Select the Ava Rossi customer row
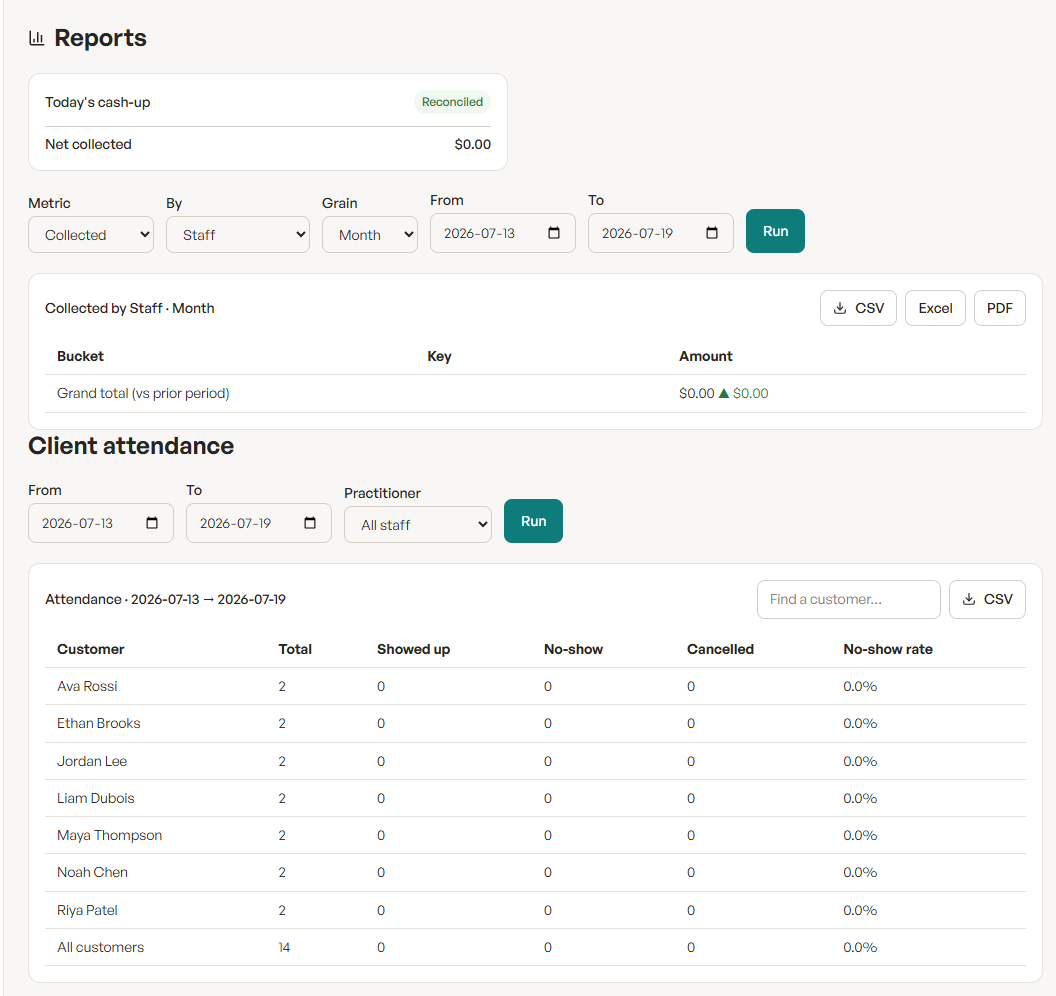This screenshot has height=996, width=1056. pos(535,686)
